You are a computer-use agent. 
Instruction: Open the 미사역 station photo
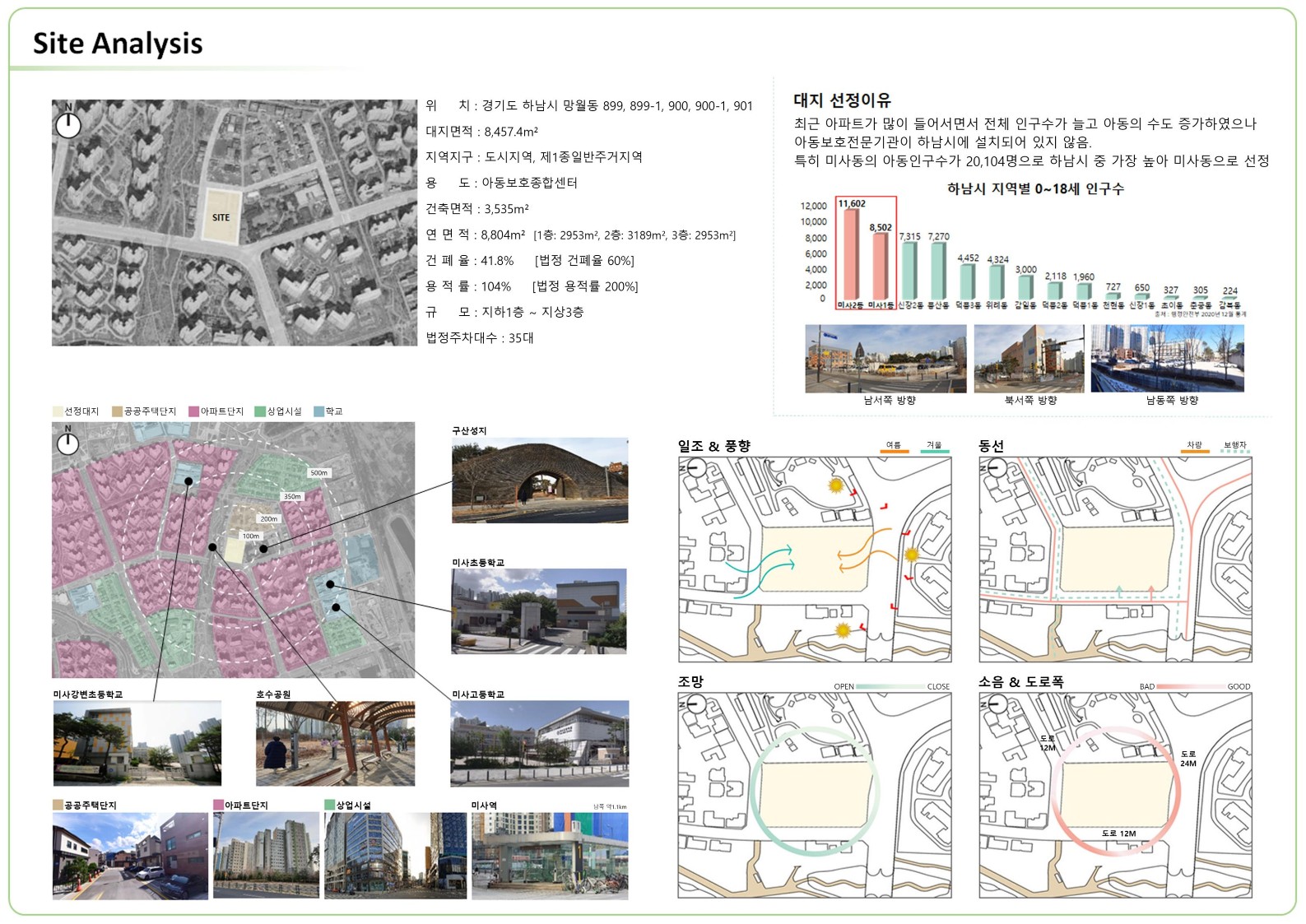pos(550,855)
